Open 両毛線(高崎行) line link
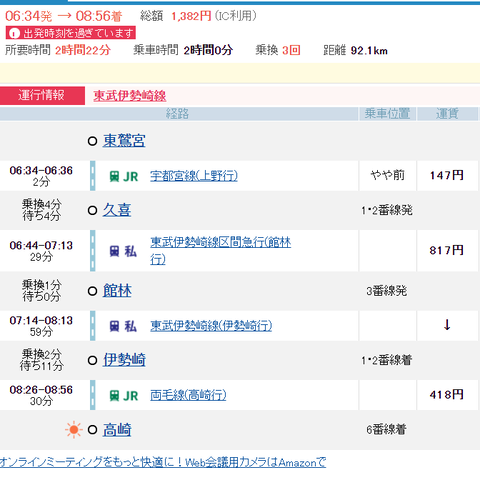 pyautogui.click(x=188, y=395)
